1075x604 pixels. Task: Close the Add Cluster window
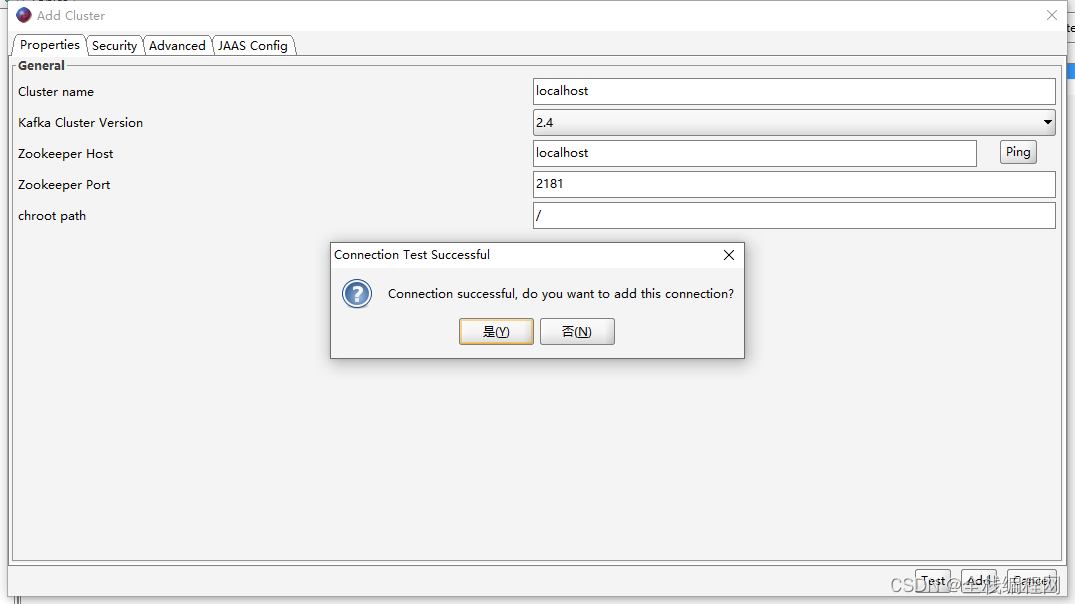[1052, 15]
